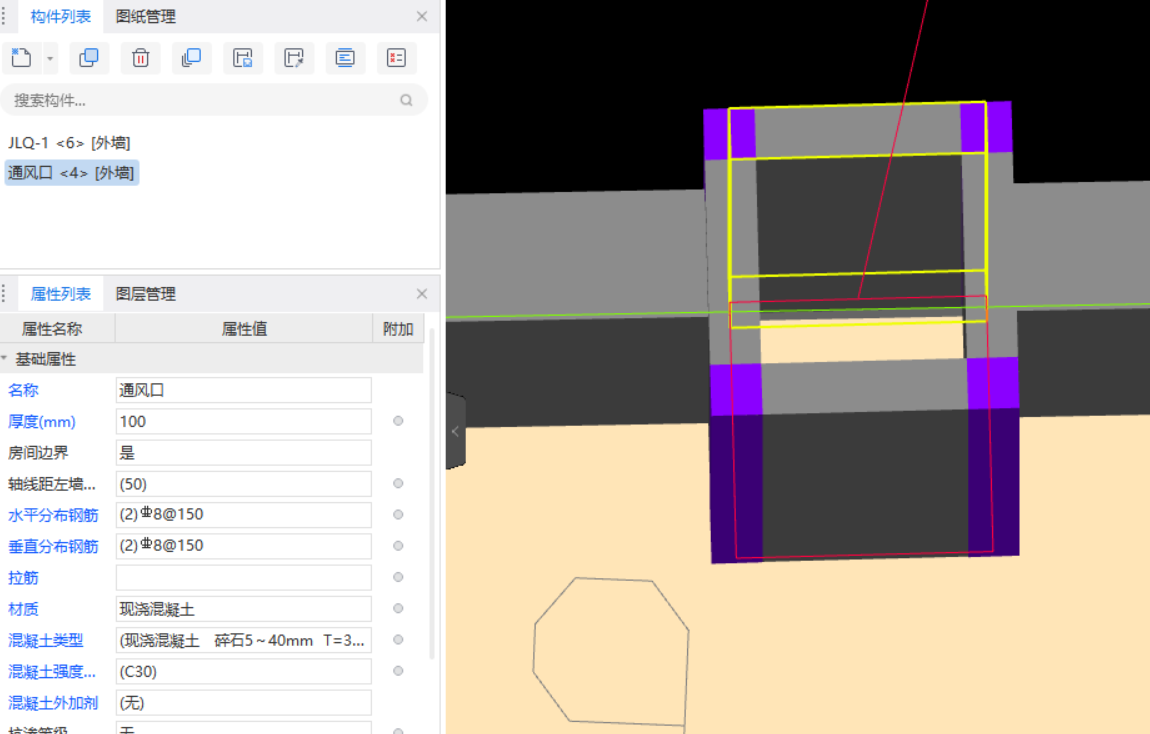Screen dimensions: 1150x734
Task: Switch to the 图层管理 tab
Action: point(145,294)
